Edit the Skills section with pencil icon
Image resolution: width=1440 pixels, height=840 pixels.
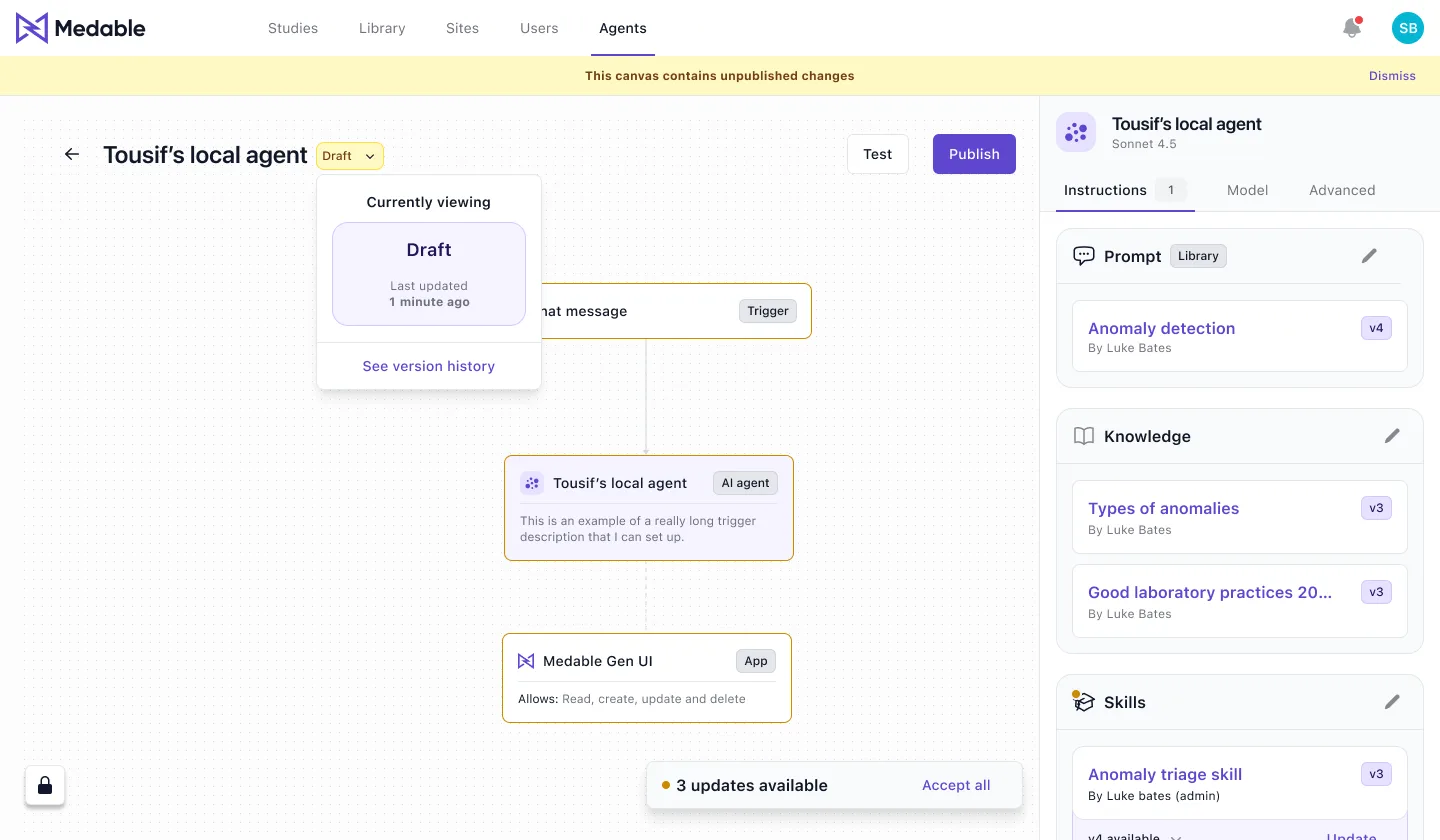pos(1392,702)
